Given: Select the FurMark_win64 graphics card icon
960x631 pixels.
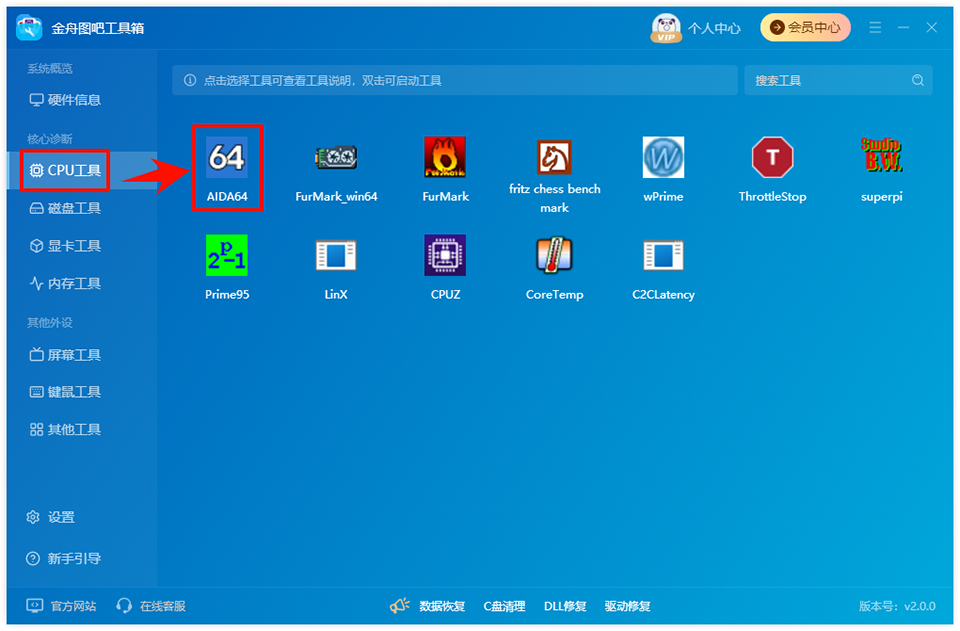Looking at the screenshot, I should (336, 157).
